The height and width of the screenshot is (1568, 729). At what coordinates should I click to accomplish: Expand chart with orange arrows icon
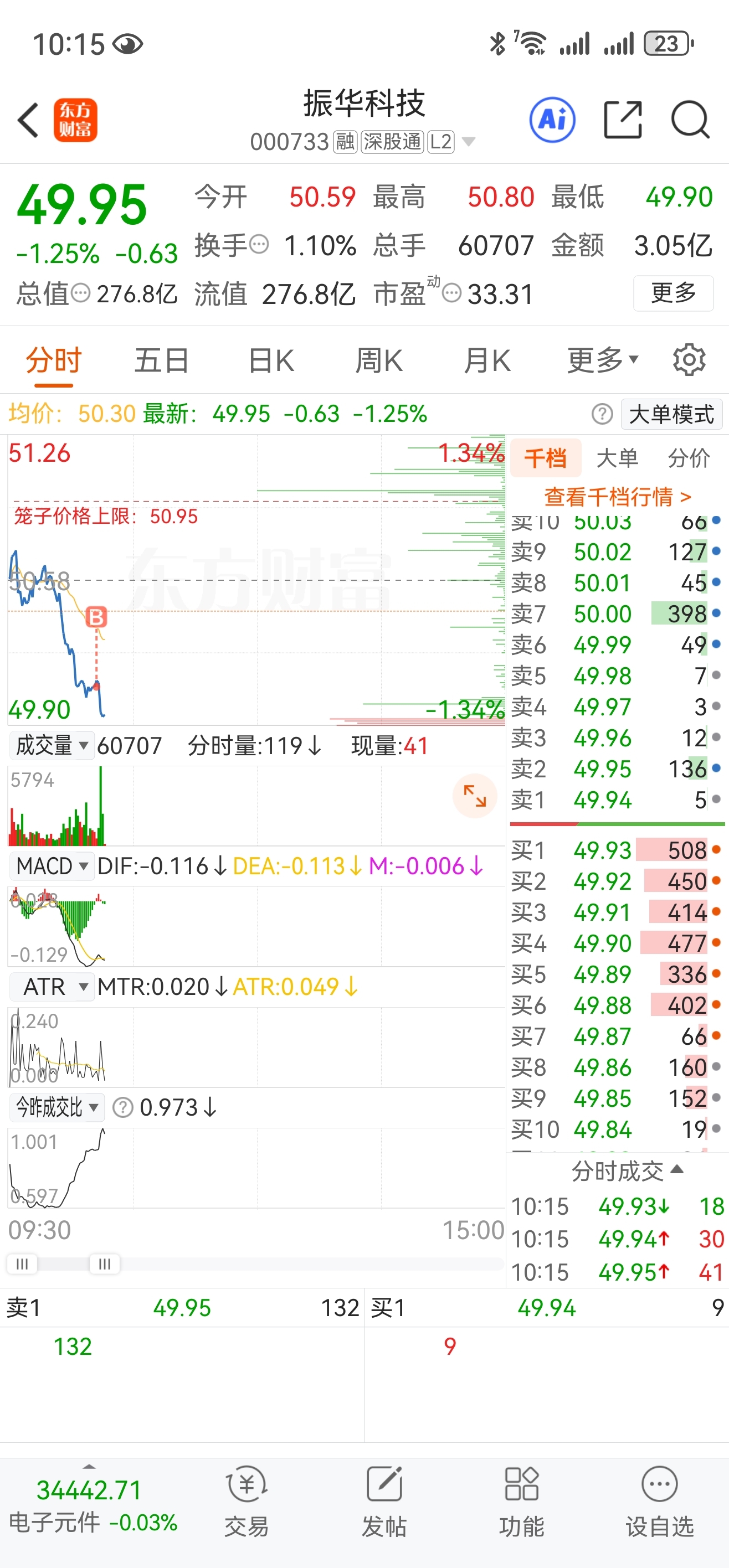coord(474,796)
